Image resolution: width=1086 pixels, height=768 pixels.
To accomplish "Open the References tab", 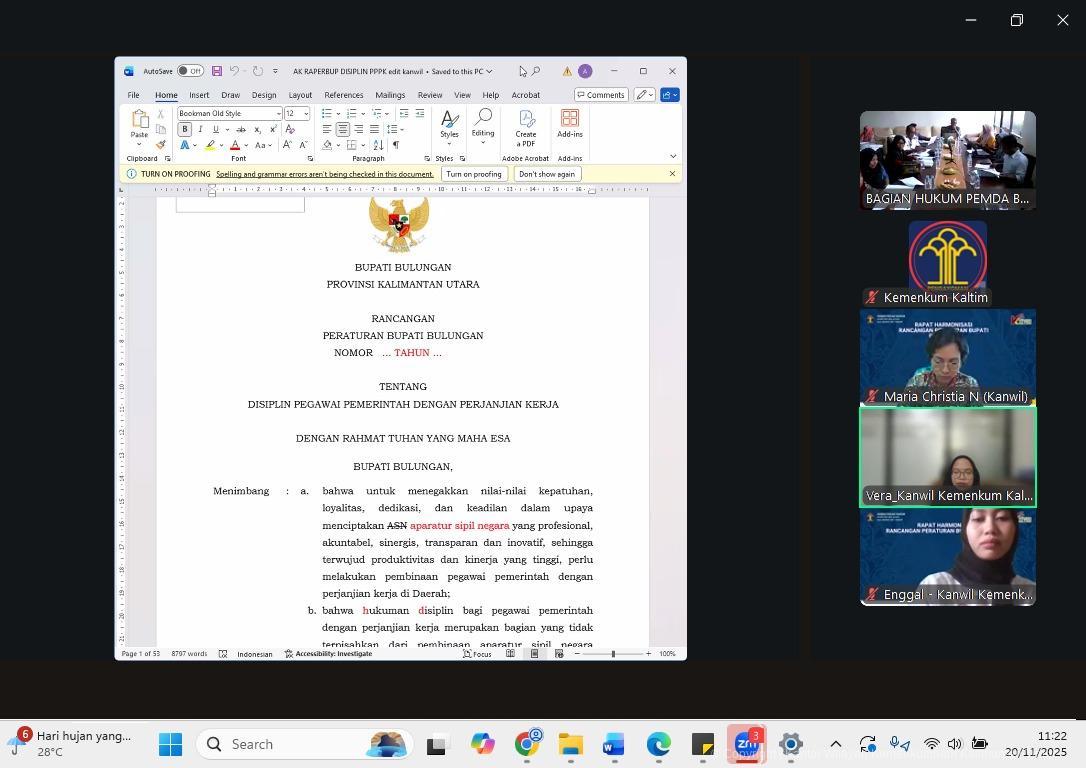I will tap(343, 95).
